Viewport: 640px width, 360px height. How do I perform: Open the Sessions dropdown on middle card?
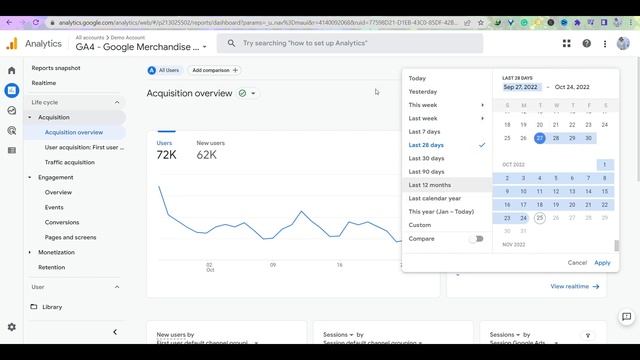point(338,335)
